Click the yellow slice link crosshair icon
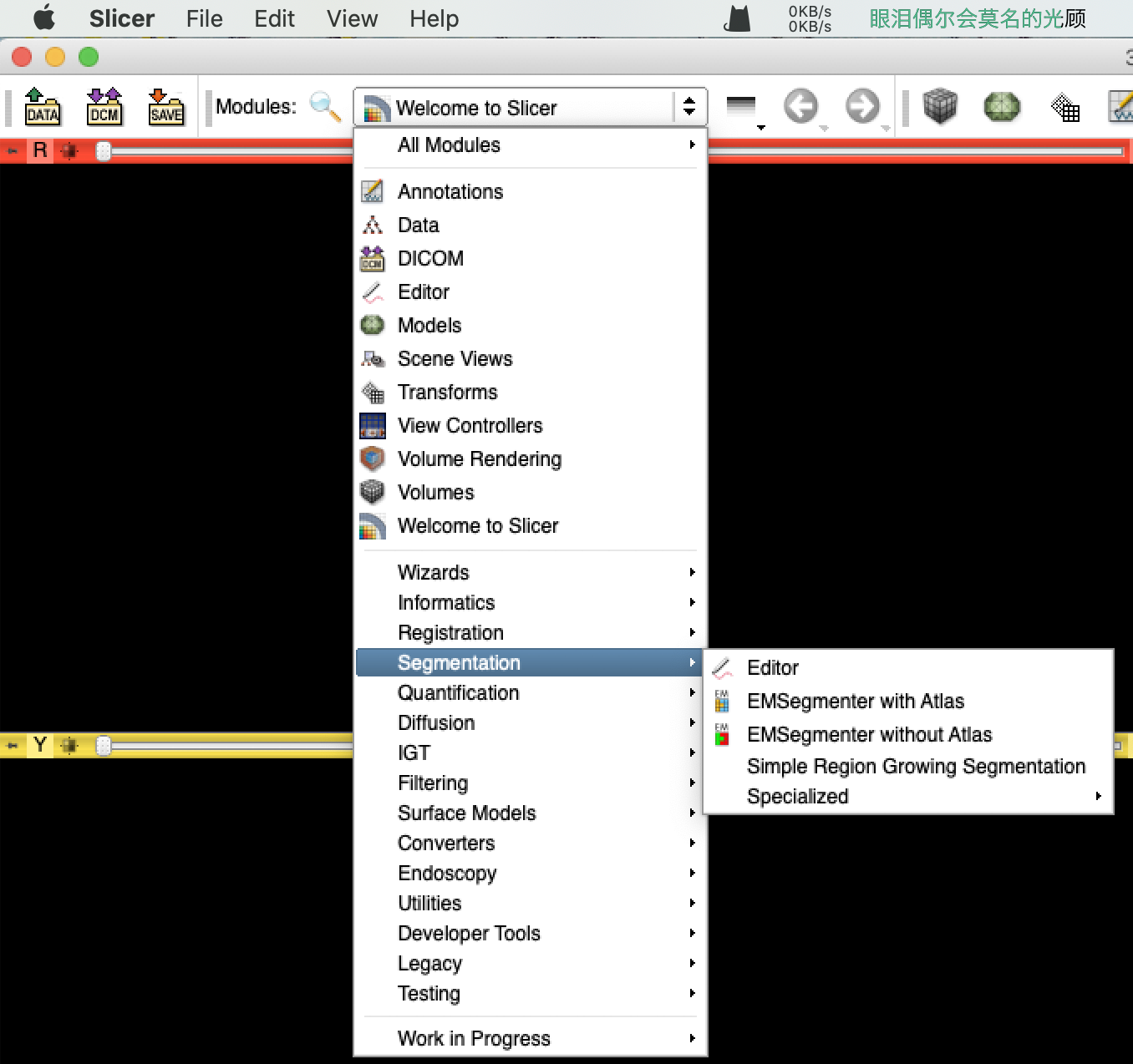This screenshot has height=1064, width=1133. [69, 745]
